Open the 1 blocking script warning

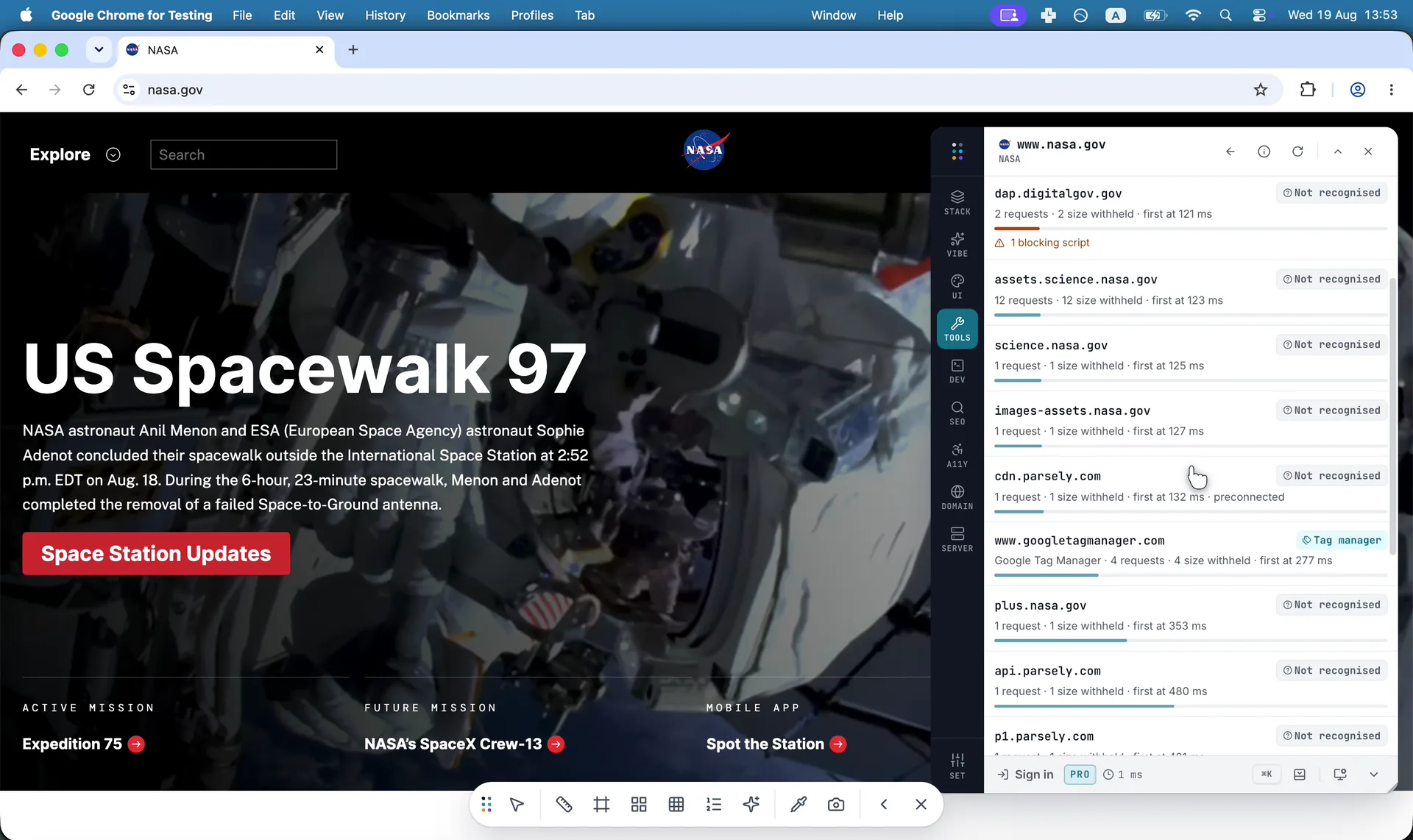[x=1042, y=243]
